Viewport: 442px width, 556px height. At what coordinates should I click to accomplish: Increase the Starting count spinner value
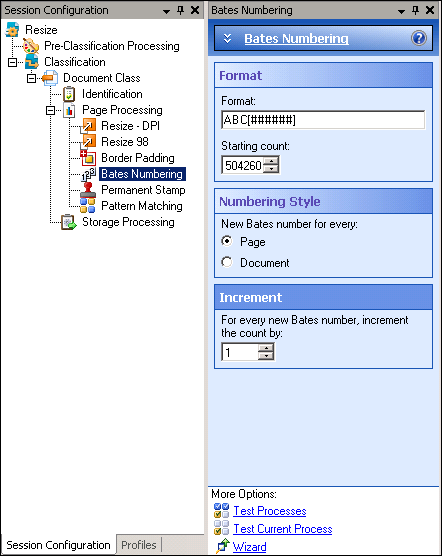pyautogui.click(x=271, y=161)
